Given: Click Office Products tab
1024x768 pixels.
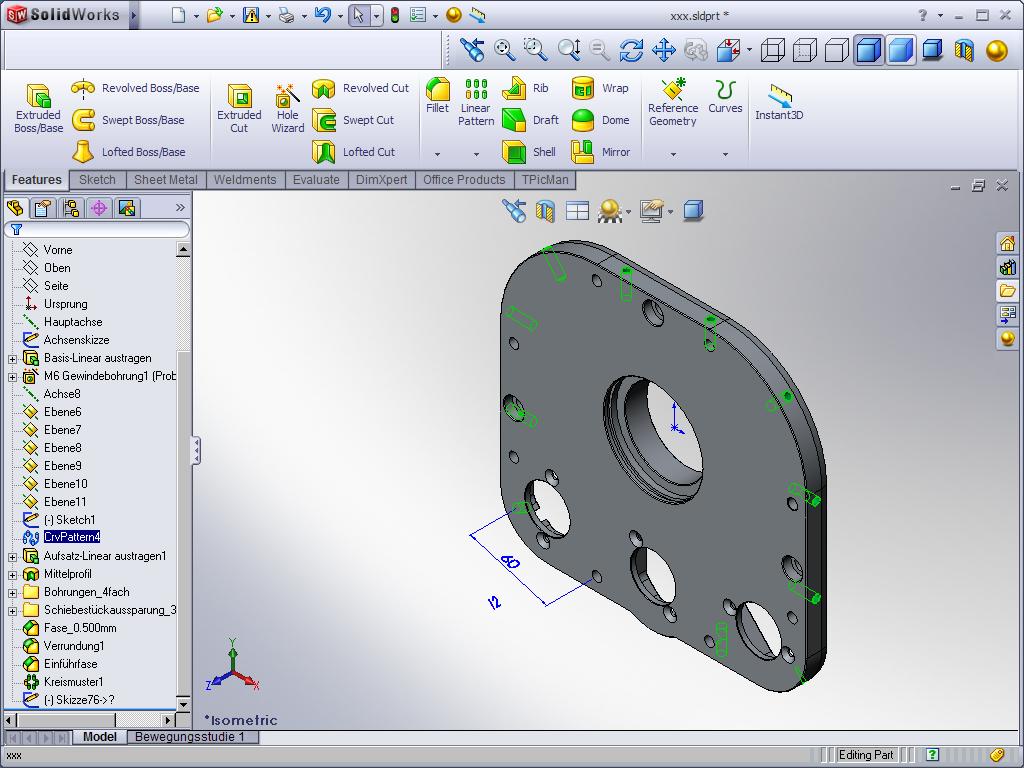Looking at the screenshot, I should coord(464,180).
